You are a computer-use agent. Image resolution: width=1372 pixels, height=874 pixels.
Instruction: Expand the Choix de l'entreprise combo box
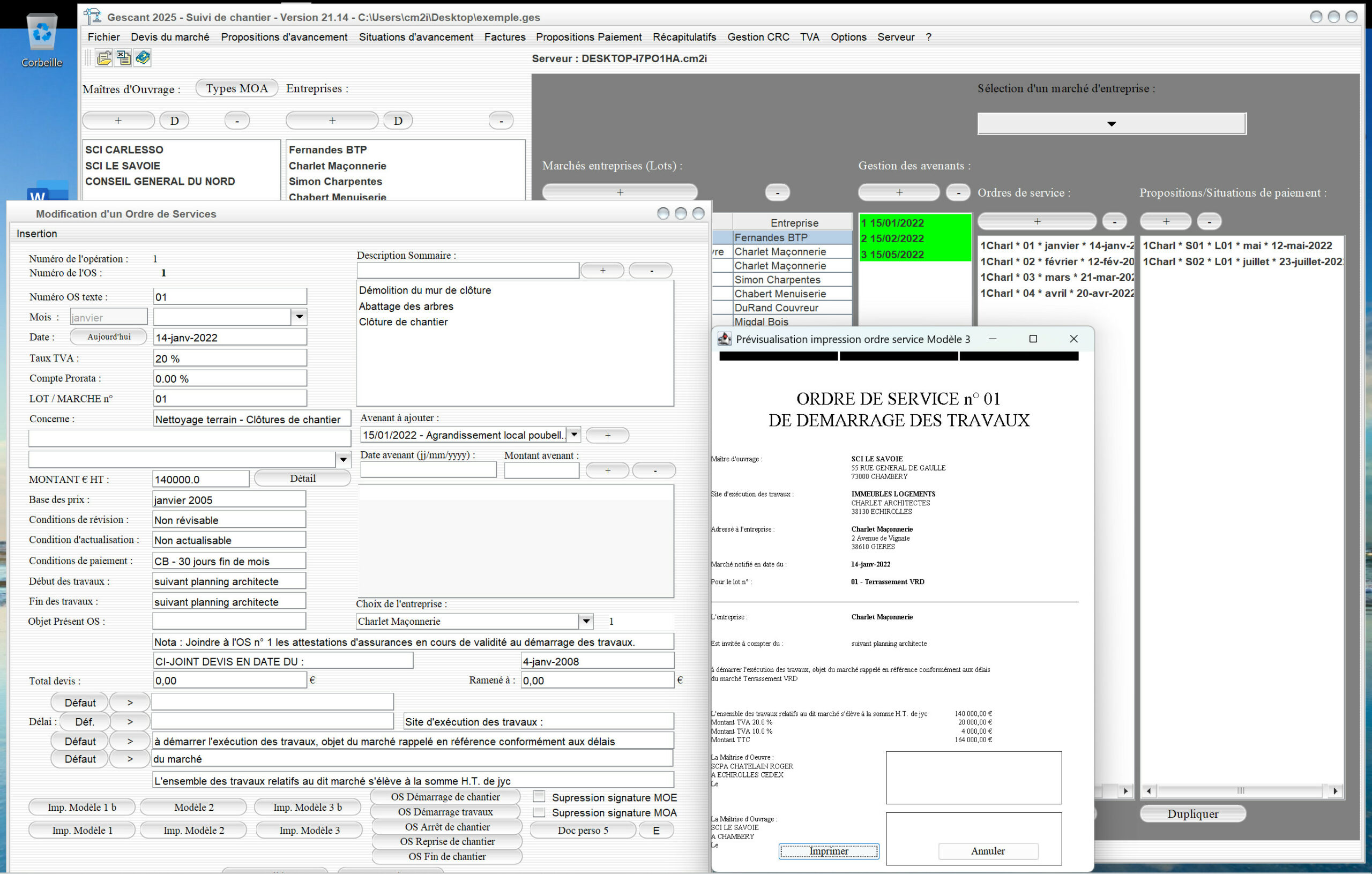point(586,621)
